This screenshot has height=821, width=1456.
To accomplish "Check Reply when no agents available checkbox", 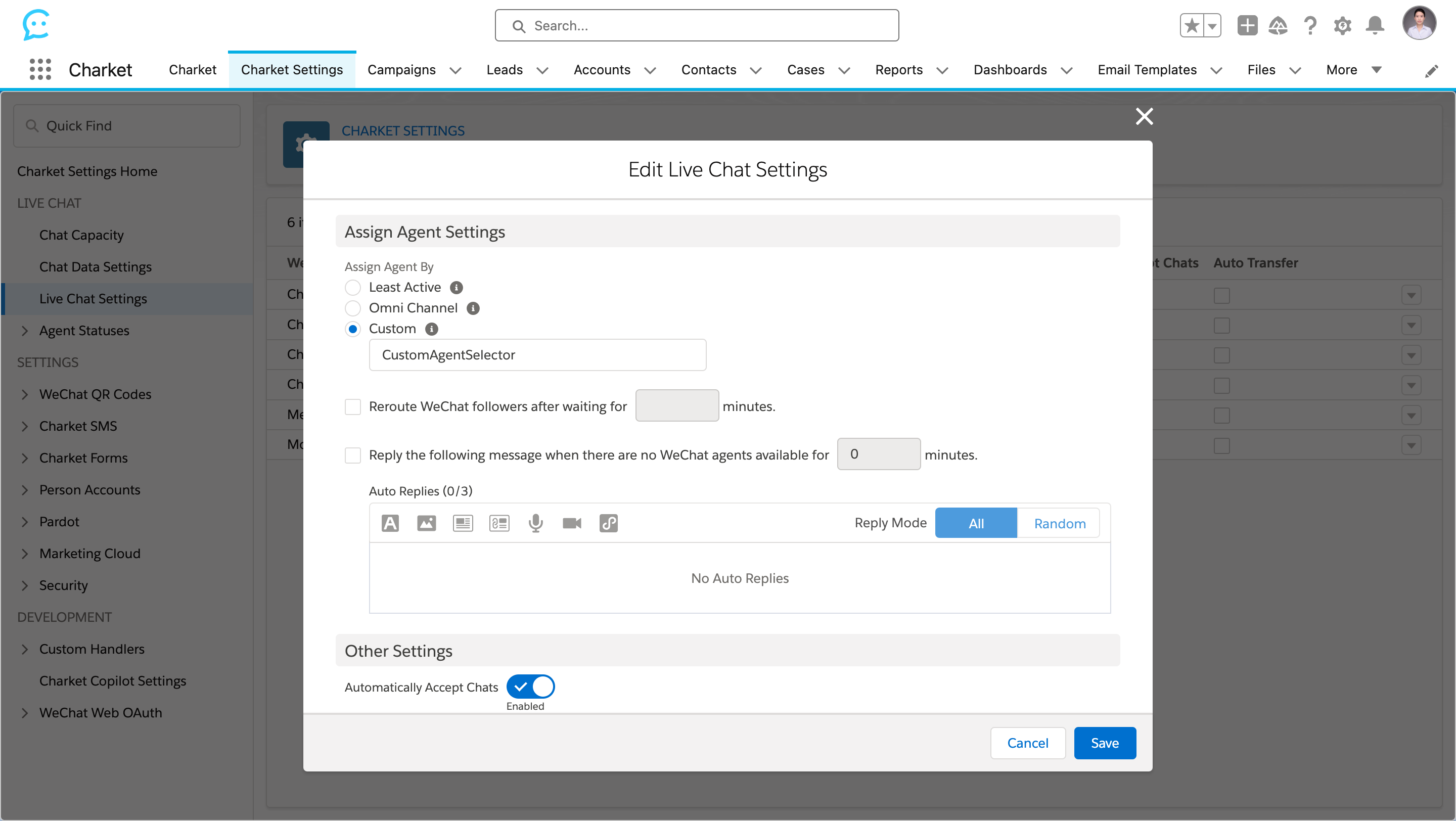I will tap(353, 455).
